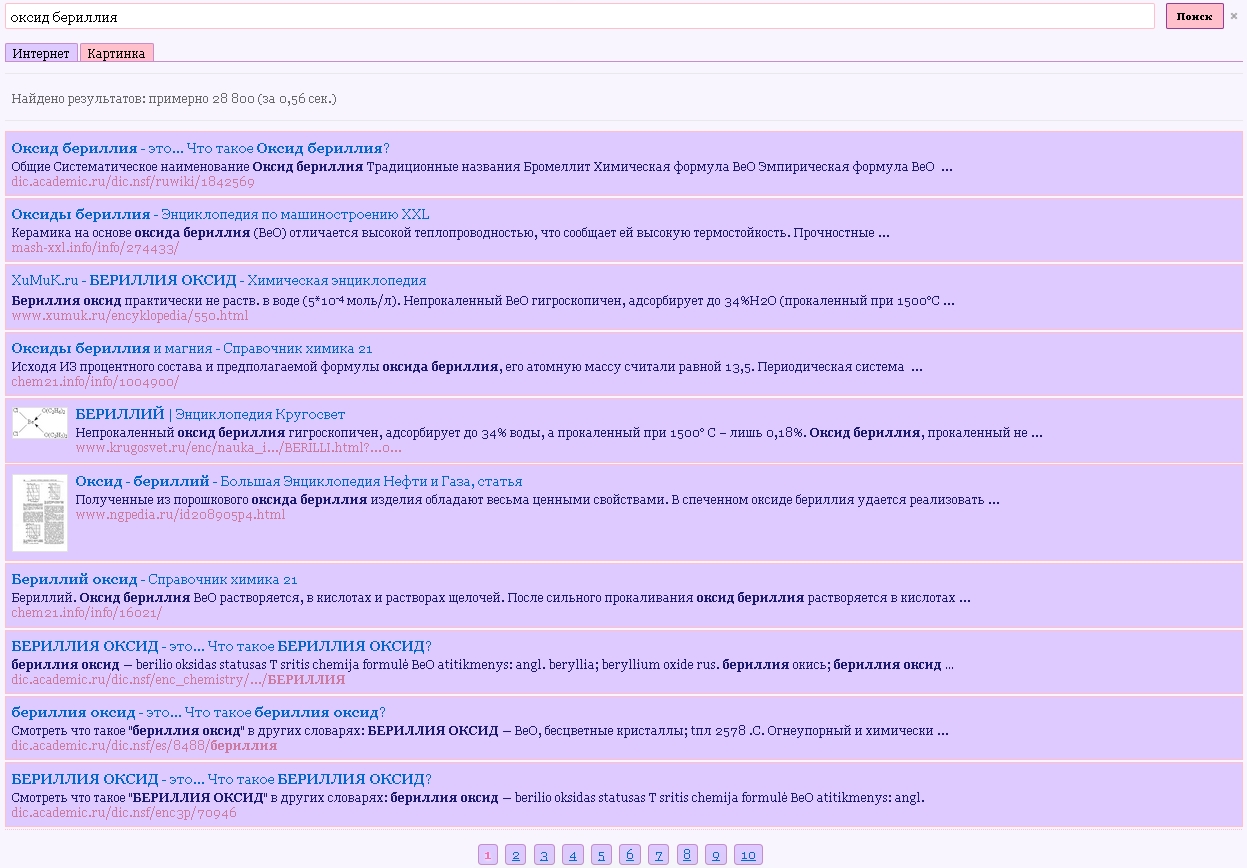Click the search input field
Image resolution: width=1247 pixels, height=868 pixels.
[580, 16]
